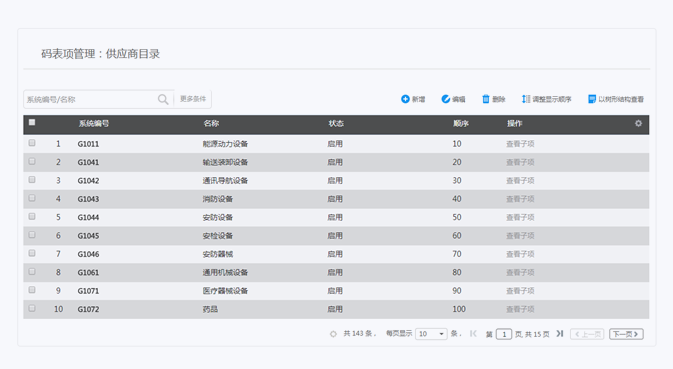Viewport: 673px width, 369px height.
Task: Open the 每页显示 page size dropdown
Action: (x=431, y=334)
